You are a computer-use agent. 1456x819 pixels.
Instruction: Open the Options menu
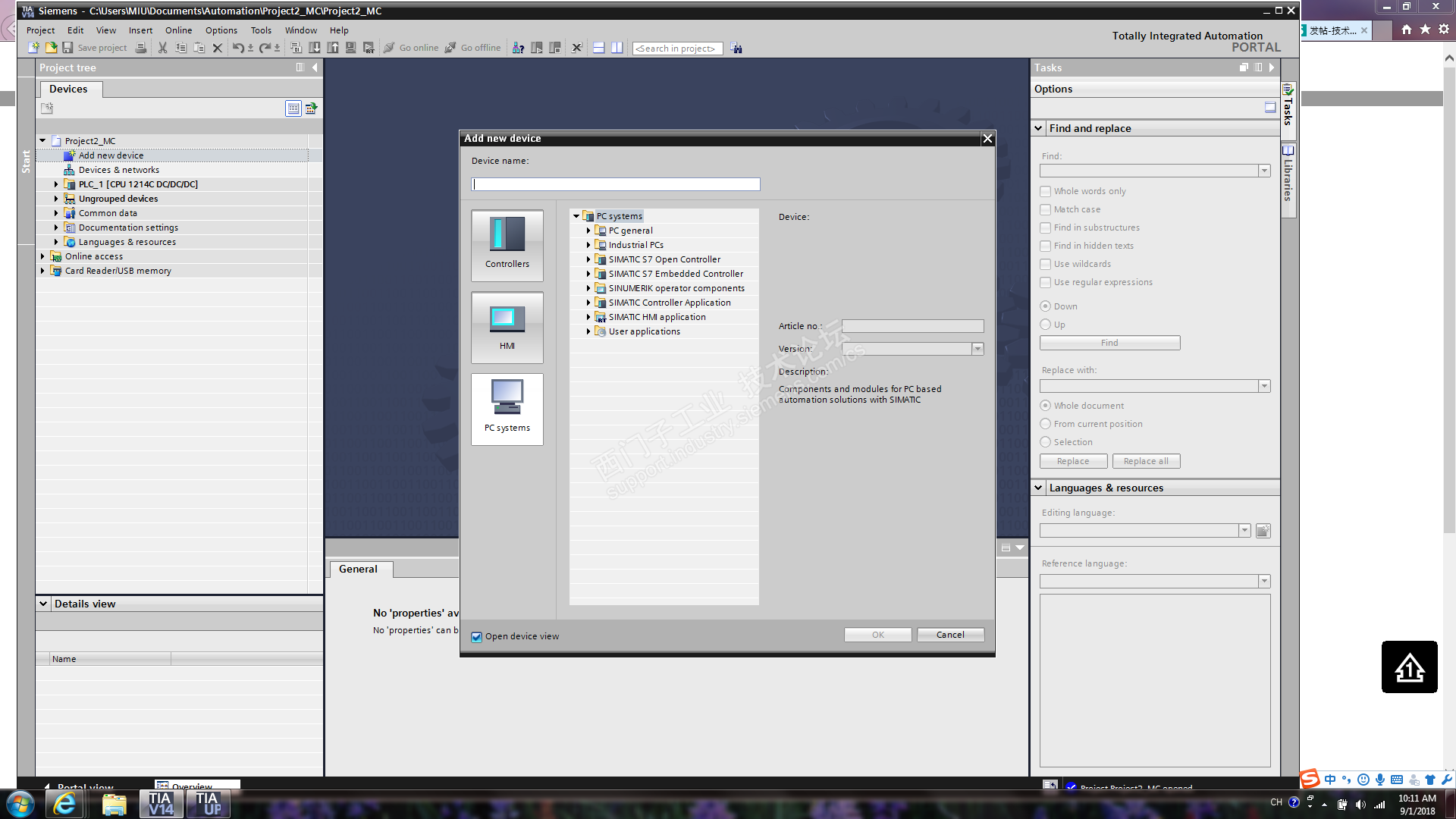221,30
